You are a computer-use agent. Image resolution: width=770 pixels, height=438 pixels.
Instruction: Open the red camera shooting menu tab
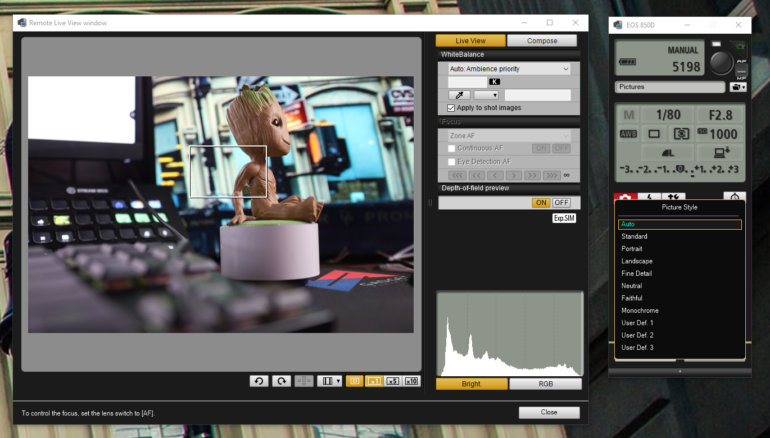[625, 197]
